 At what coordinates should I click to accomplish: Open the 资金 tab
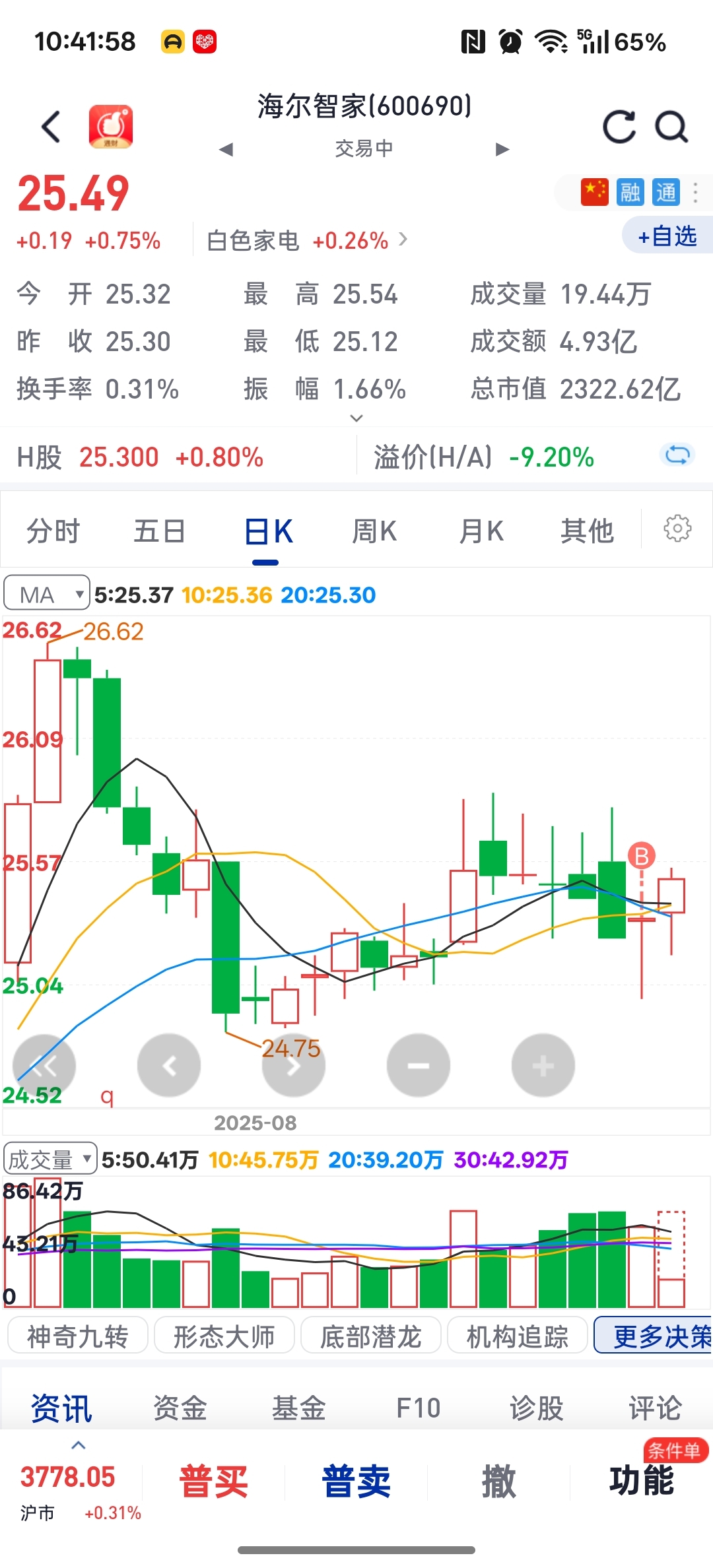(x=180, y=1408)
